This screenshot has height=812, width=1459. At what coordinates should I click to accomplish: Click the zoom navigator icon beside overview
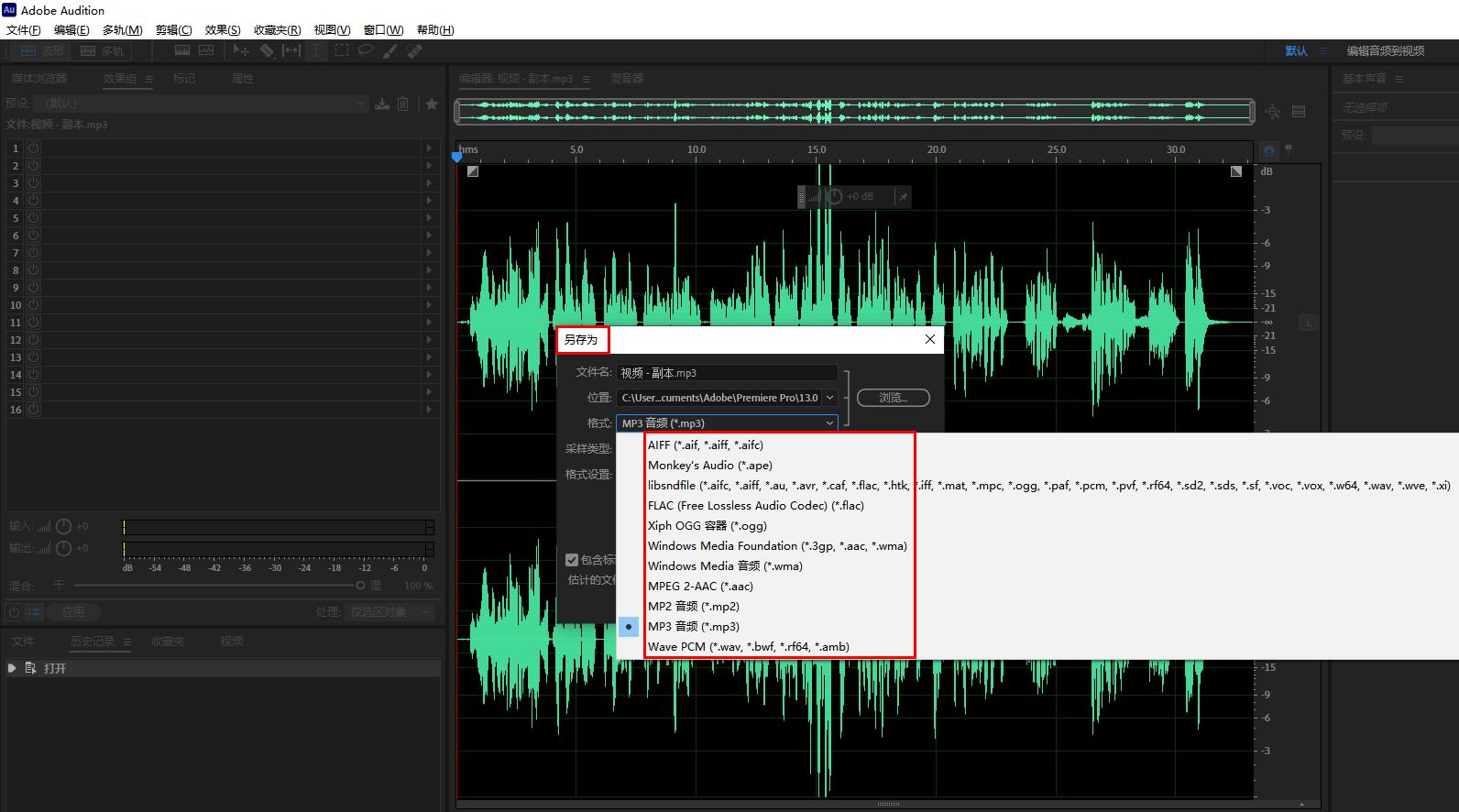tap(1273, 112)
